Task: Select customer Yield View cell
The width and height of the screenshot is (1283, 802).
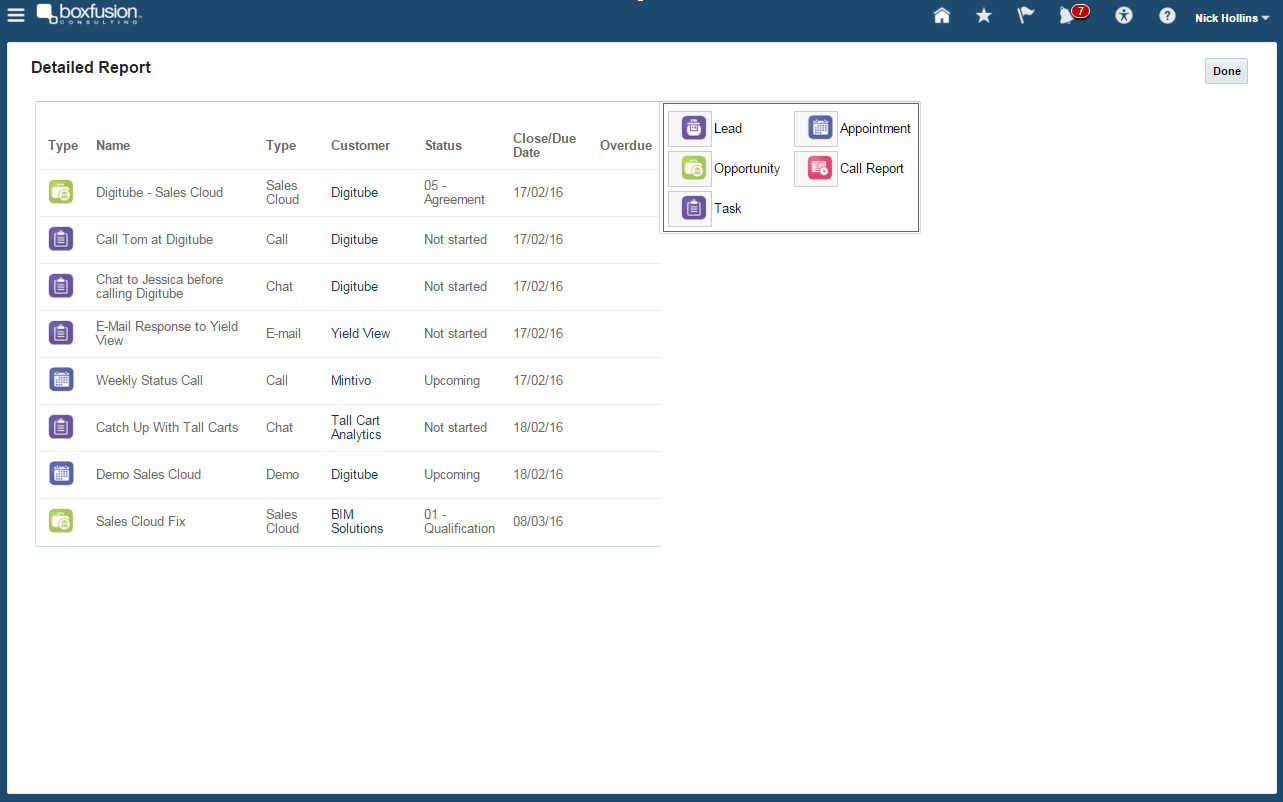Action: coord(360,333)
